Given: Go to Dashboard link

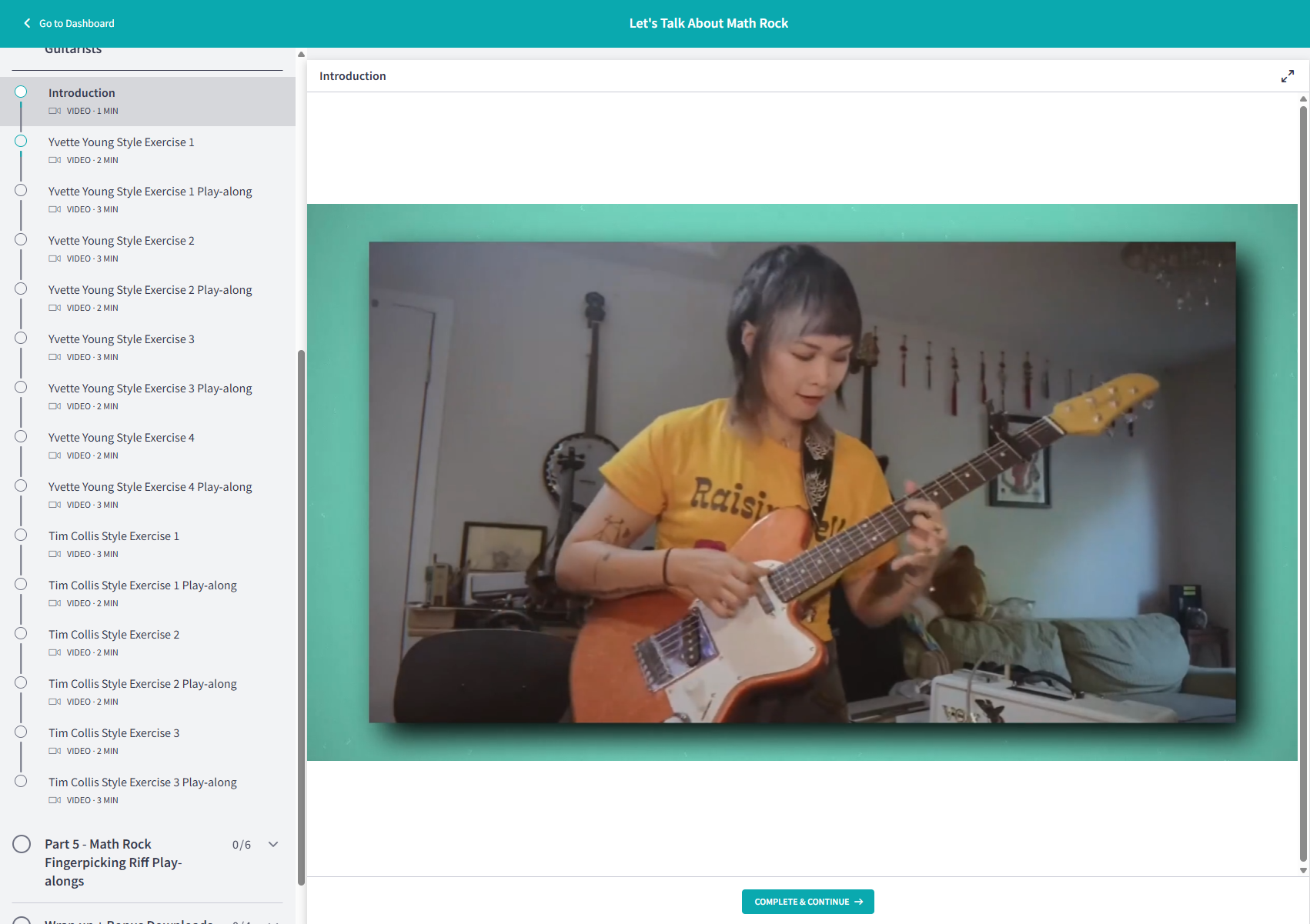Looking at the screenshot, I should coord(76,23).
